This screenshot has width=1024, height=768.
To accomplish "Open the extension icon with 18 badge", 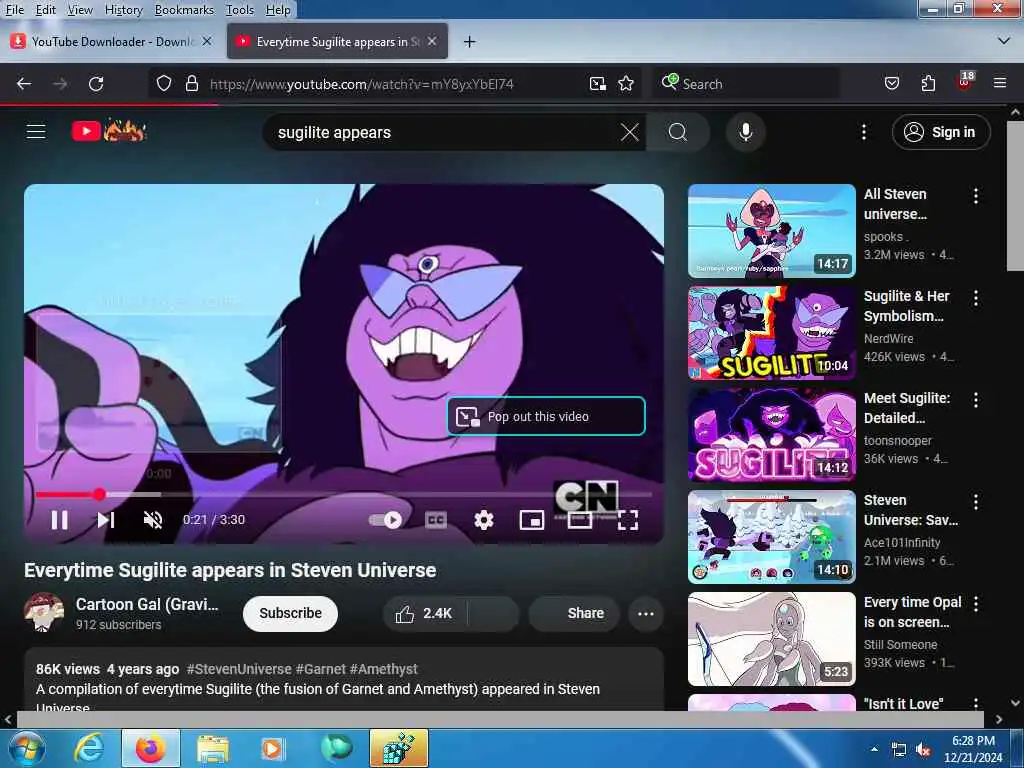I will [x=965, y=82].
